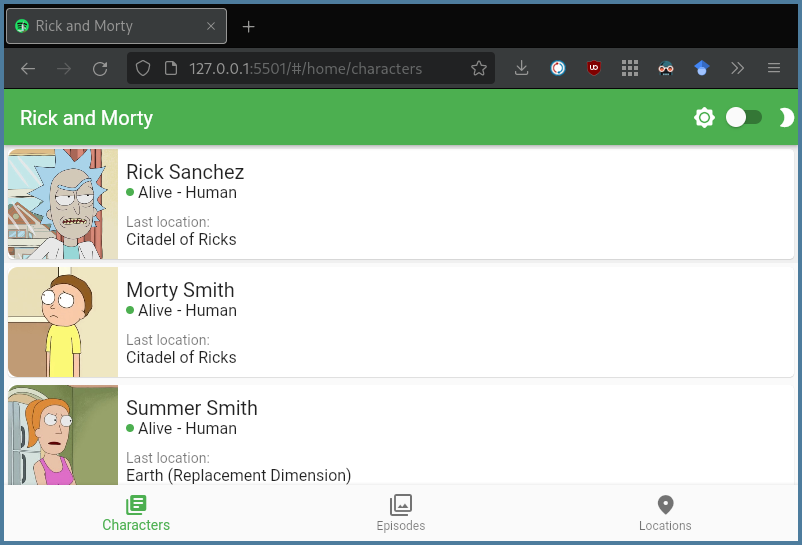Click Morty Smith's Citadel of Ricks location
The width and height of the screenshot is (802, 545).
[181, 357]
